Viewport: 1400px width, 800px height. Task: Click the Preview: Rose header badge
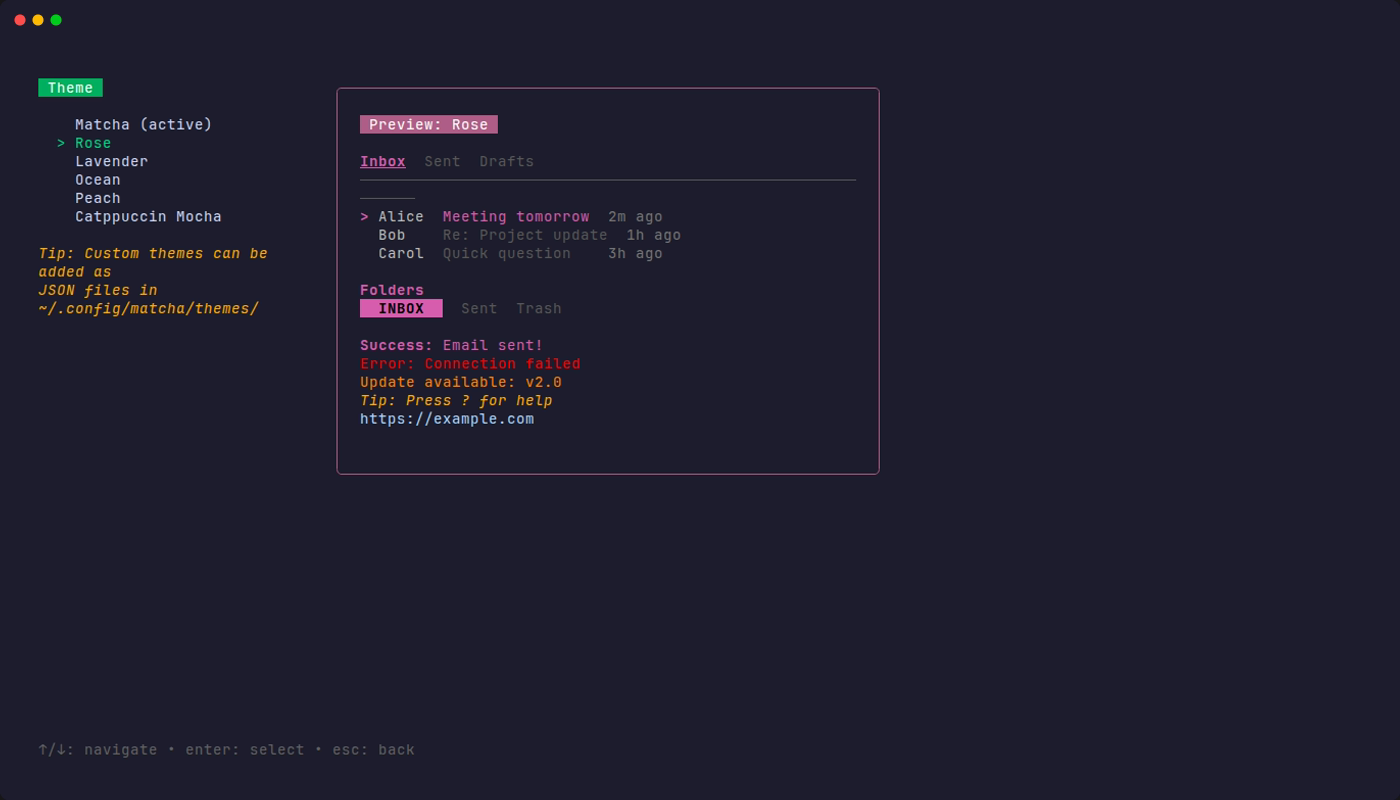click(428, 124)
